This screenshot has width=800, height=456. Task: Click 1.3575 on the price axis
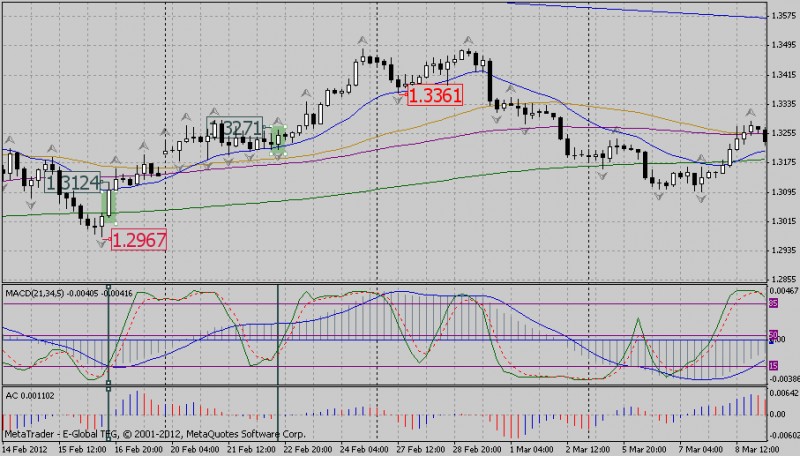tap(783, 16)
